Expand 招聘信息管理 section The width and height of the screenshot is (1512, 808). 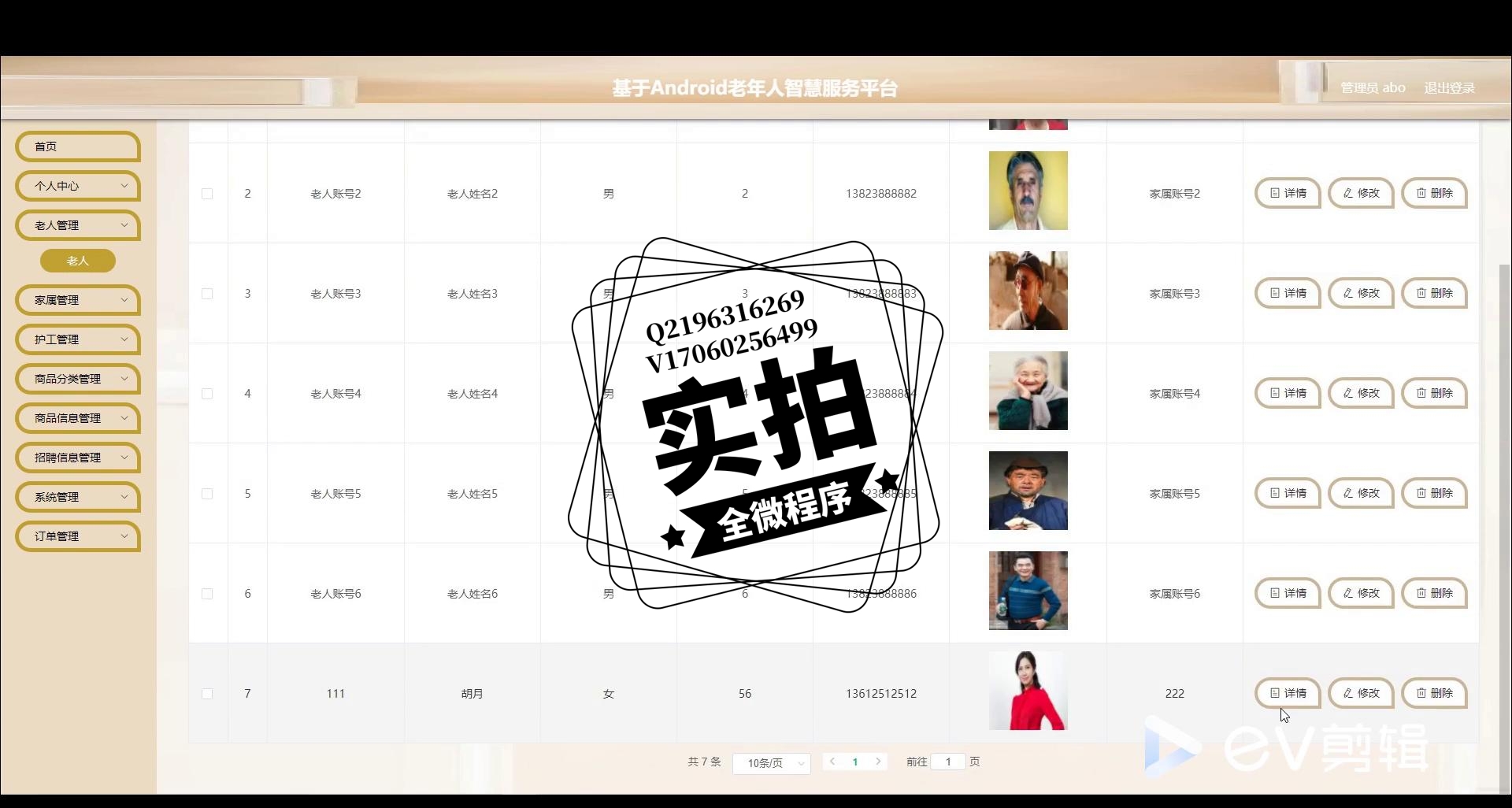point(77,458)
